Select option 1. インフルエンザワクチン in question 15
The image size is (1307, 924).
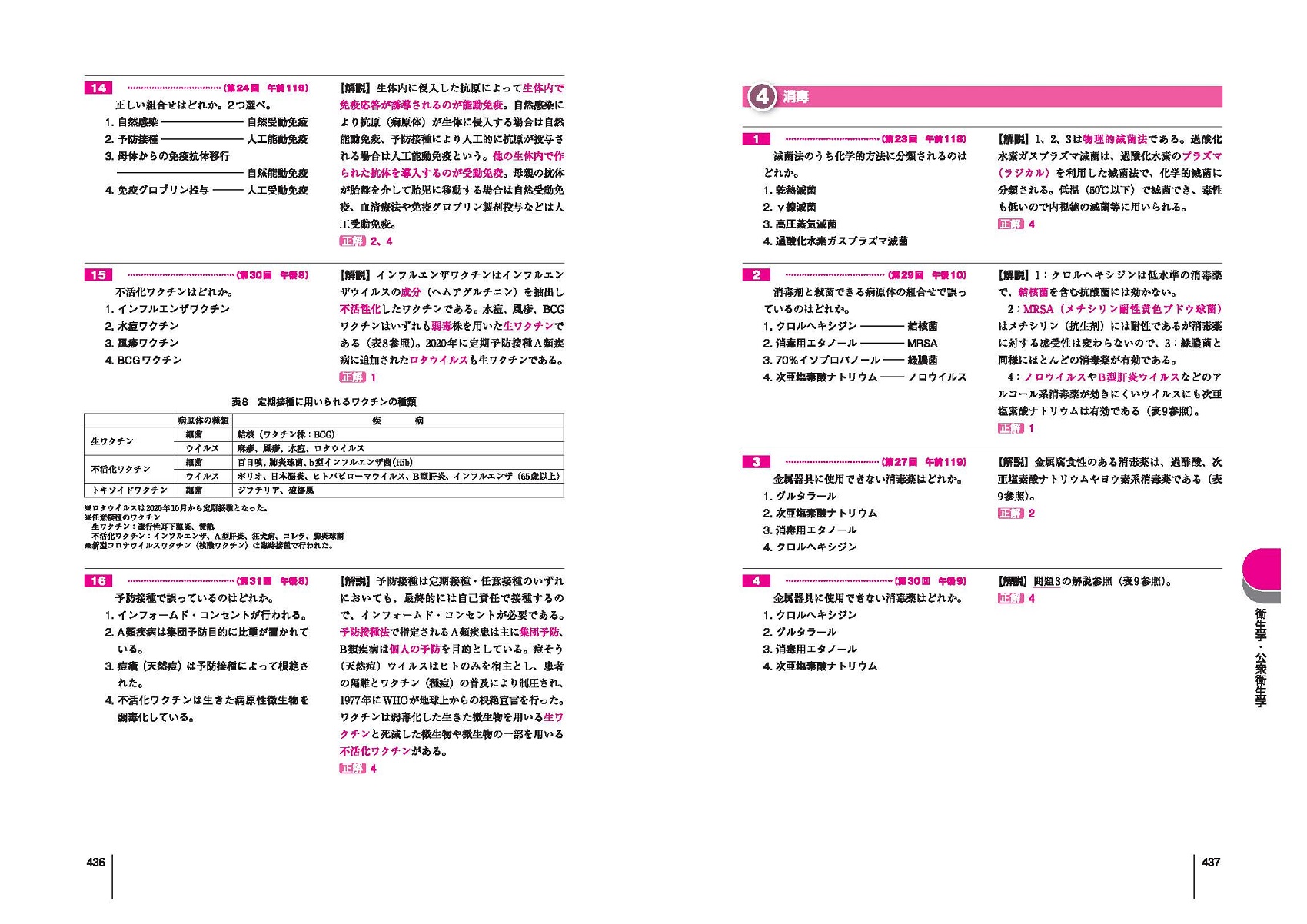[x=168, y=308]
